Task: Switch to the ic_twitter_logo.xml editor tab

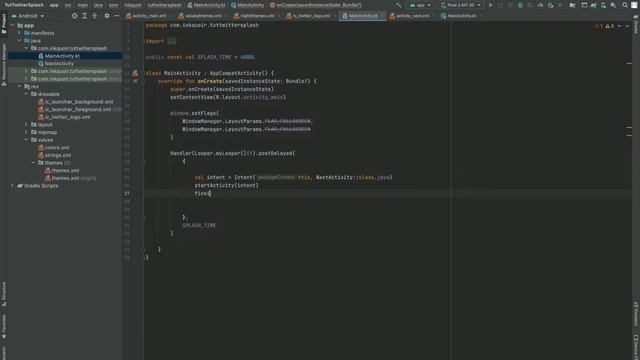Action: 311,16
